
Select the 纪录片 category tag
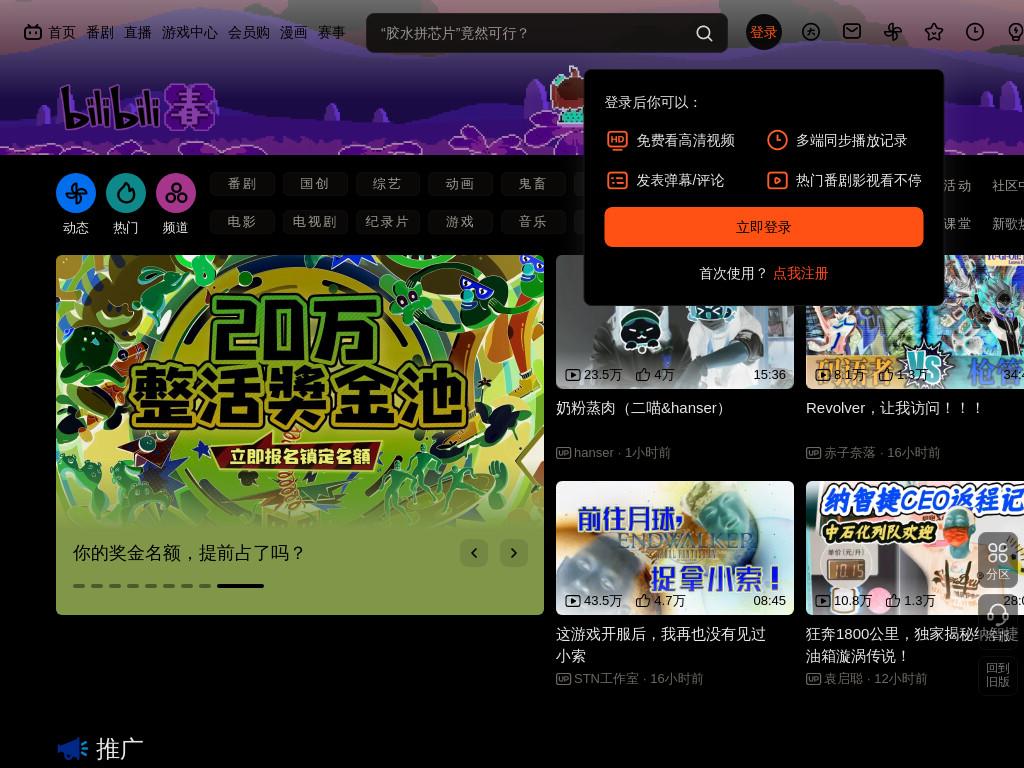[387, 222]
